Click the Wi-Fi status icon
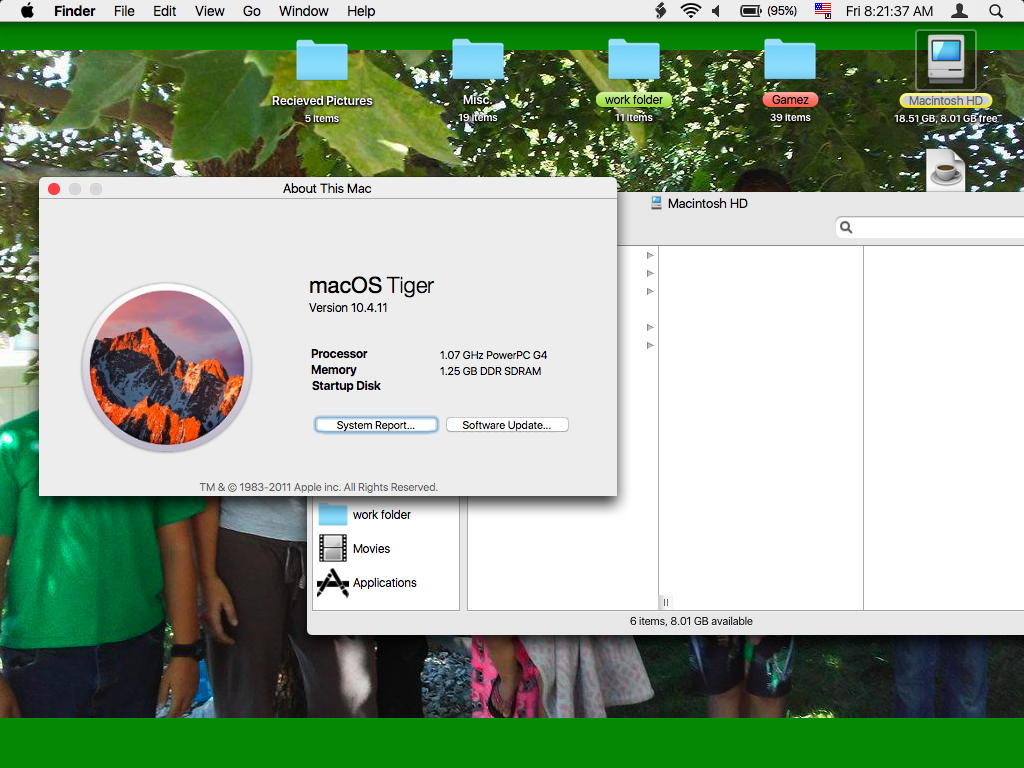 click(690, 11)
